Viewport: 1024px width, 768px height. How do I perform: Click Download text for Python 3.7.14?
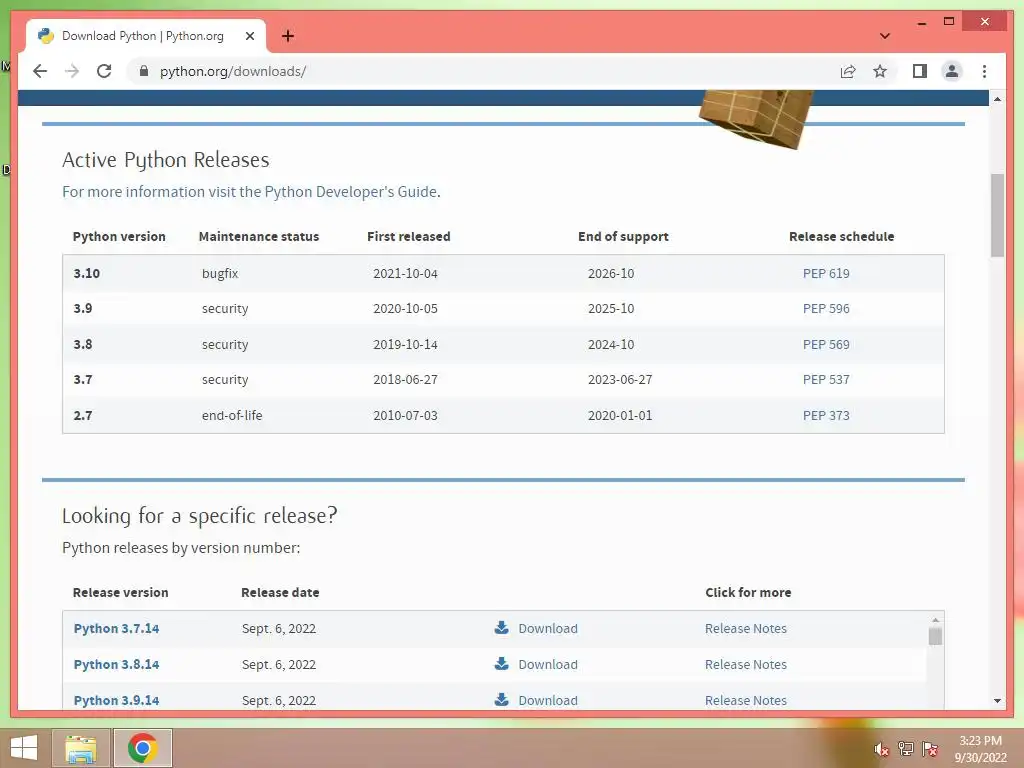point(548,628)
